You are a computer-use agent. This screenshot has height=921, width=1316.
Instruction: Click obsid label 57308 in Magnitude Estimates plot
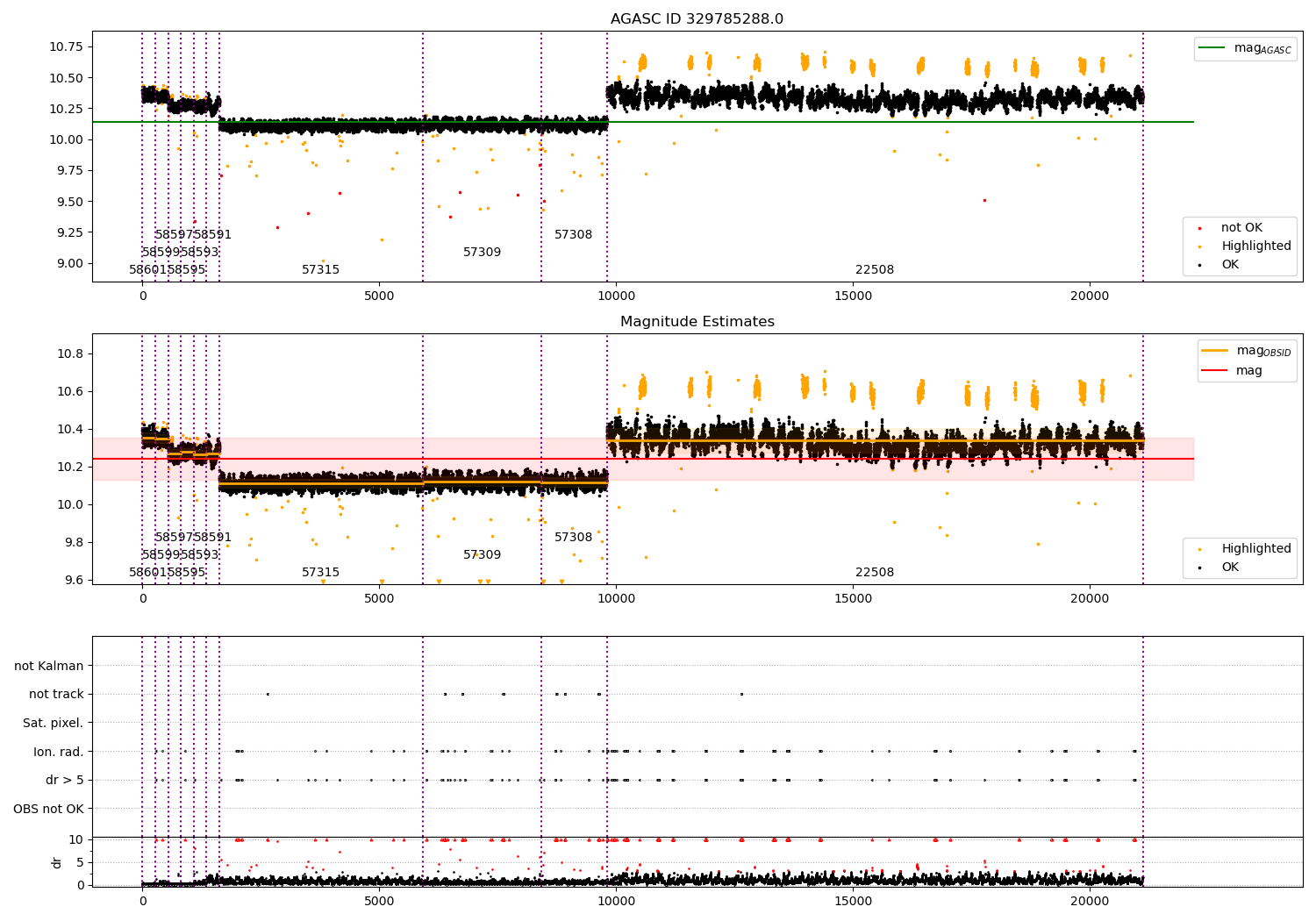(573, 538)
